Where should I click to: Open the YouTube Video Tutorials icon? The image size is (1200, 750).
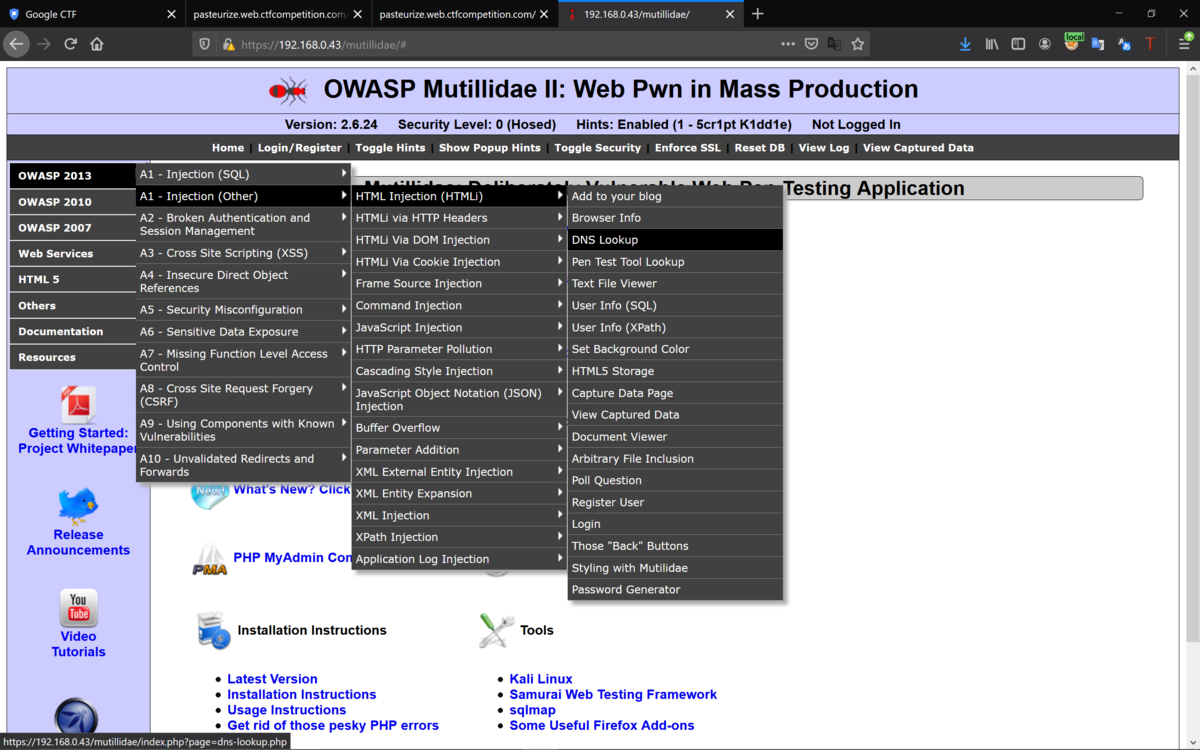[78, 608]
